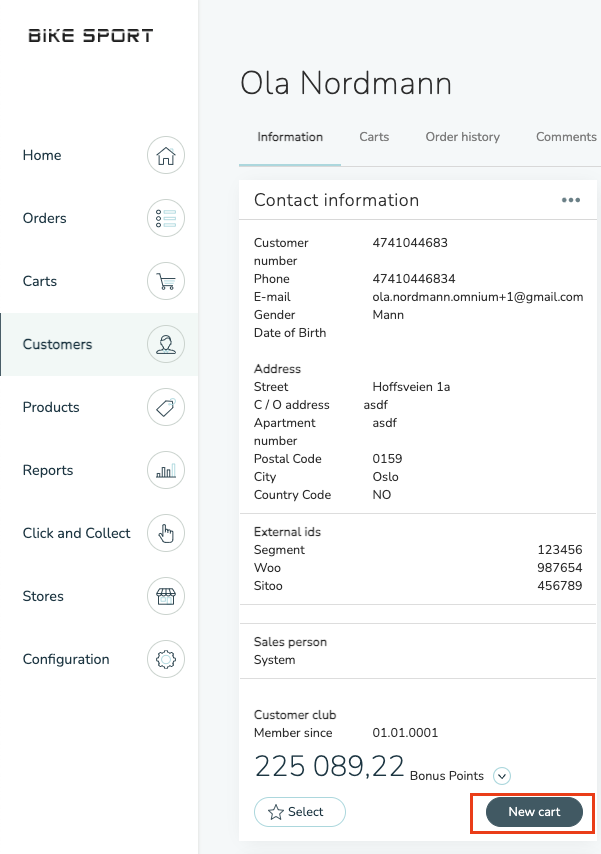Click the New cart button

531,813
